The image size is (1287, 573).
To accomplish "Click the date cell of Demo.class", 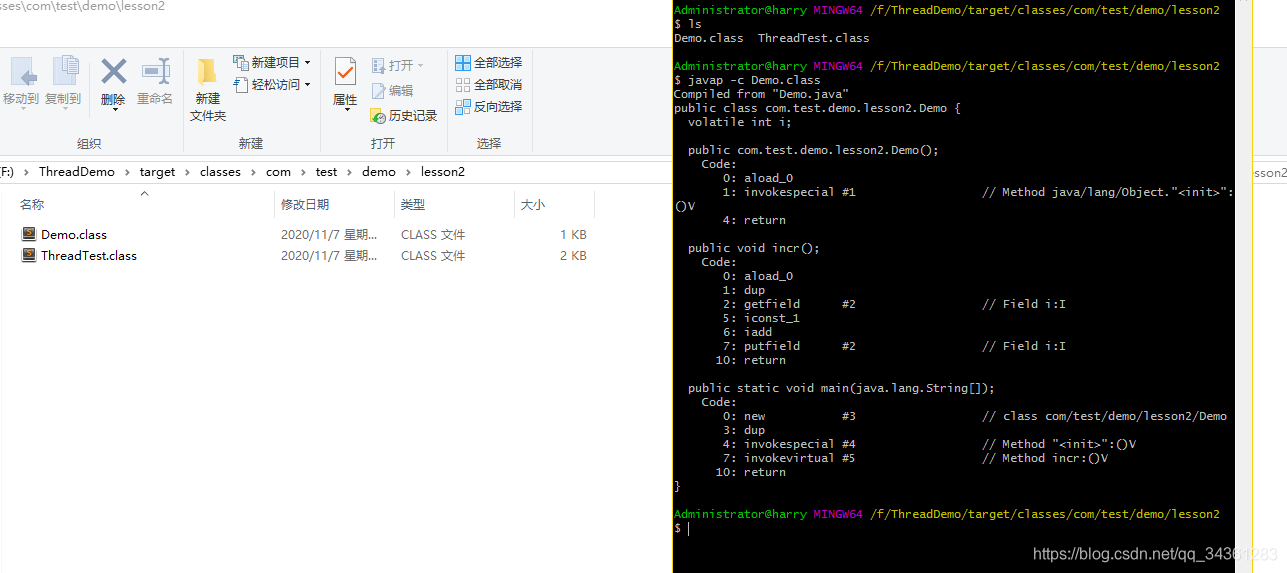I will point(329,234).
